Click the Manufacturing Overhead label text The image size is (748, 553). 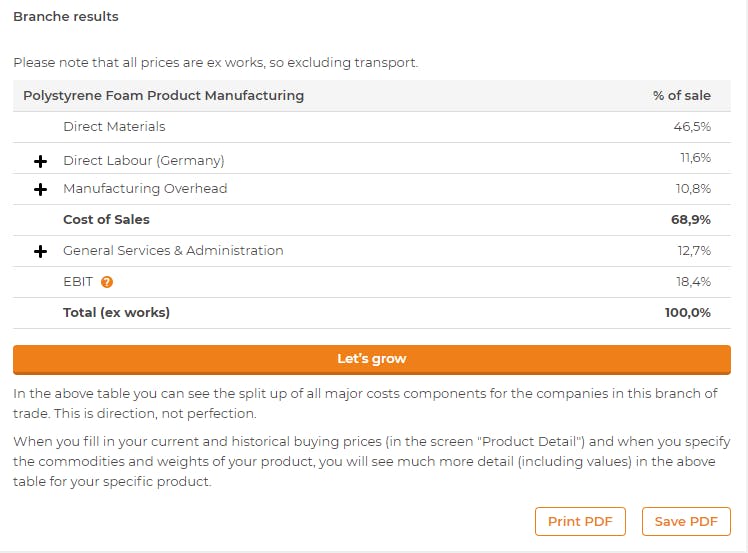click(145, 189)
